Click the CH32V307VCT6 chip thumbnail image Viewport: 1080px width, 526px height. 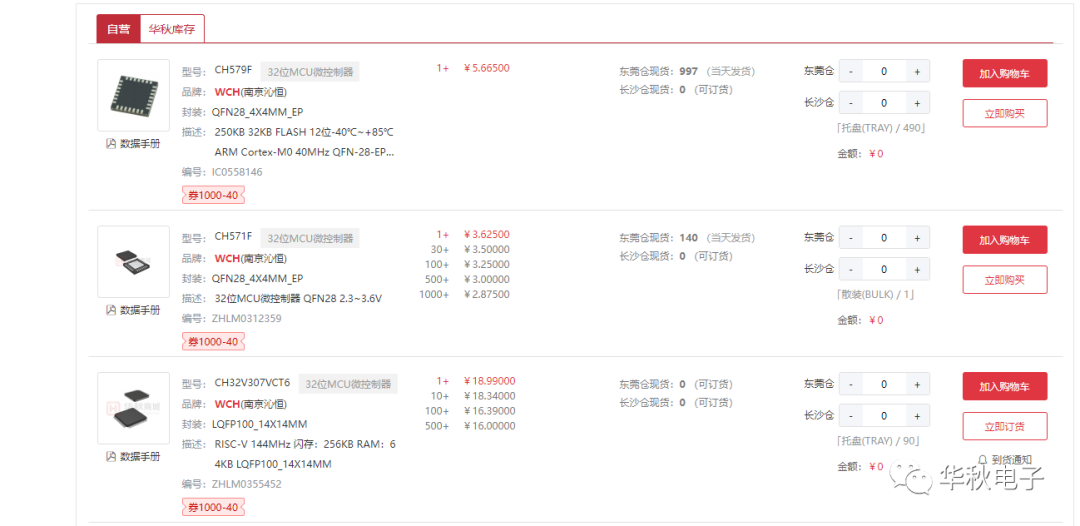pos(133,408)
